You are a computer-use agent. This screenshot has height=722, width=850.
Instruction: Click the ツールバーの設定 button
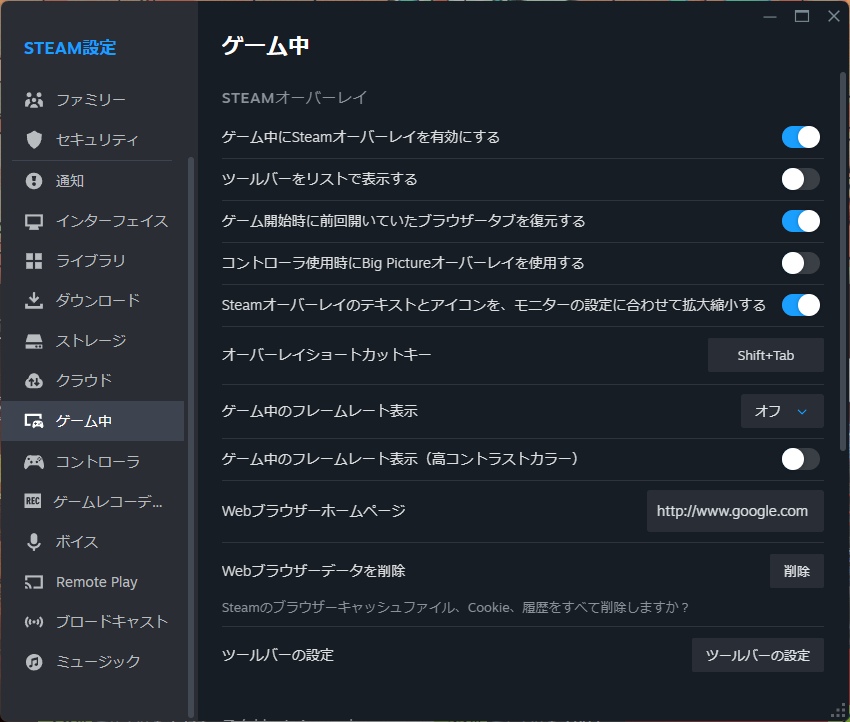click(x=757, y=655)
